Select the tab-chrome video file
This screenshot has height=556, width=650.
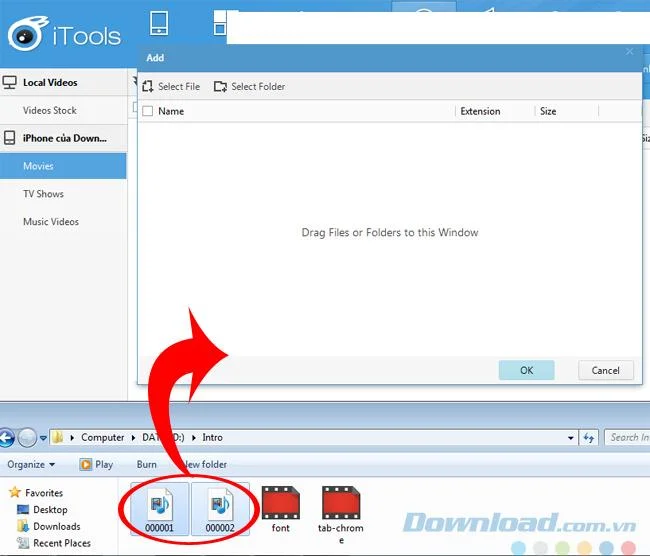[x=341, y=514]
